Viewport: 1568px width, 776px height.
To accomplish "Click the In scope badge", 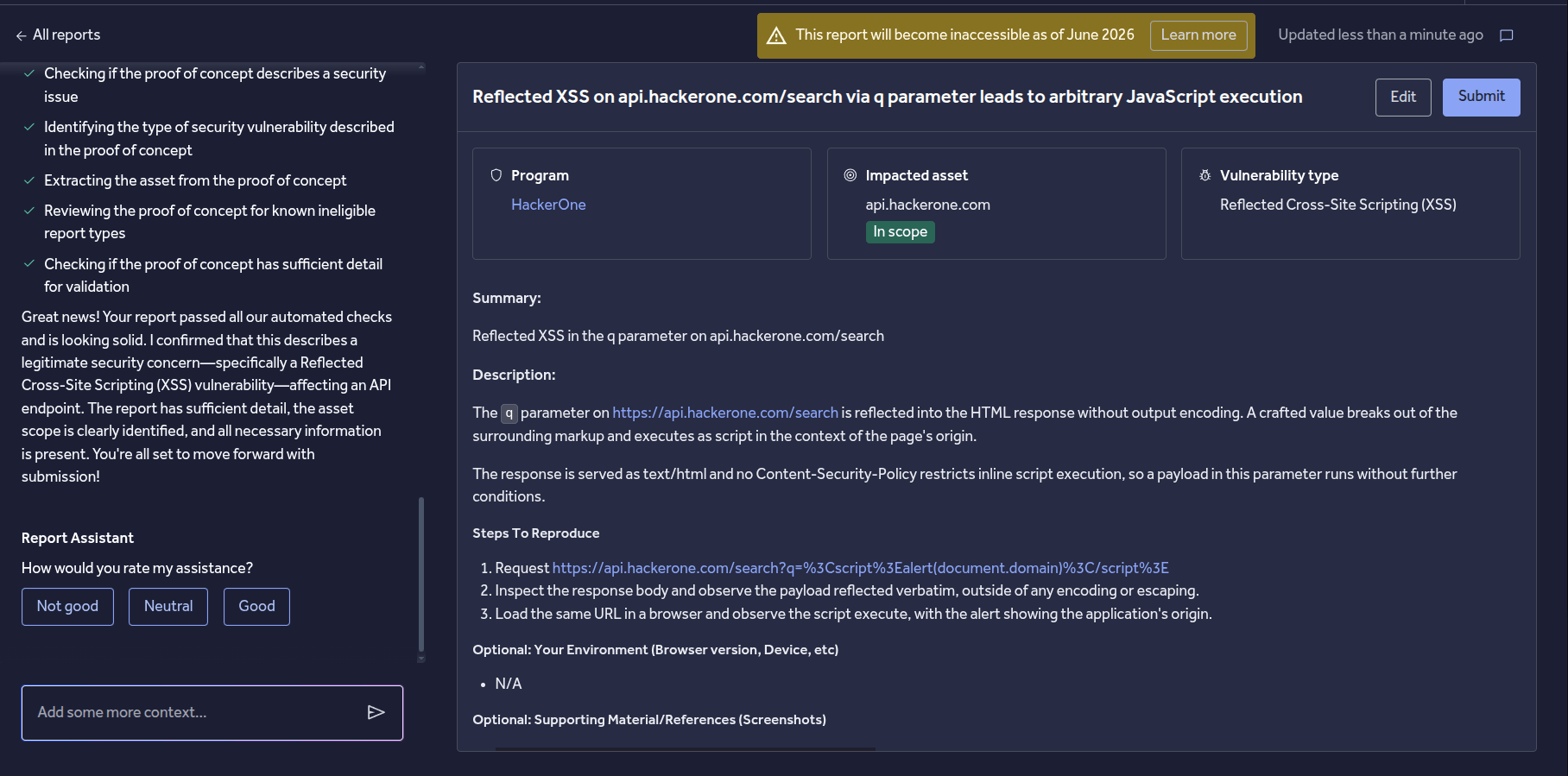I will coord(900,232).
